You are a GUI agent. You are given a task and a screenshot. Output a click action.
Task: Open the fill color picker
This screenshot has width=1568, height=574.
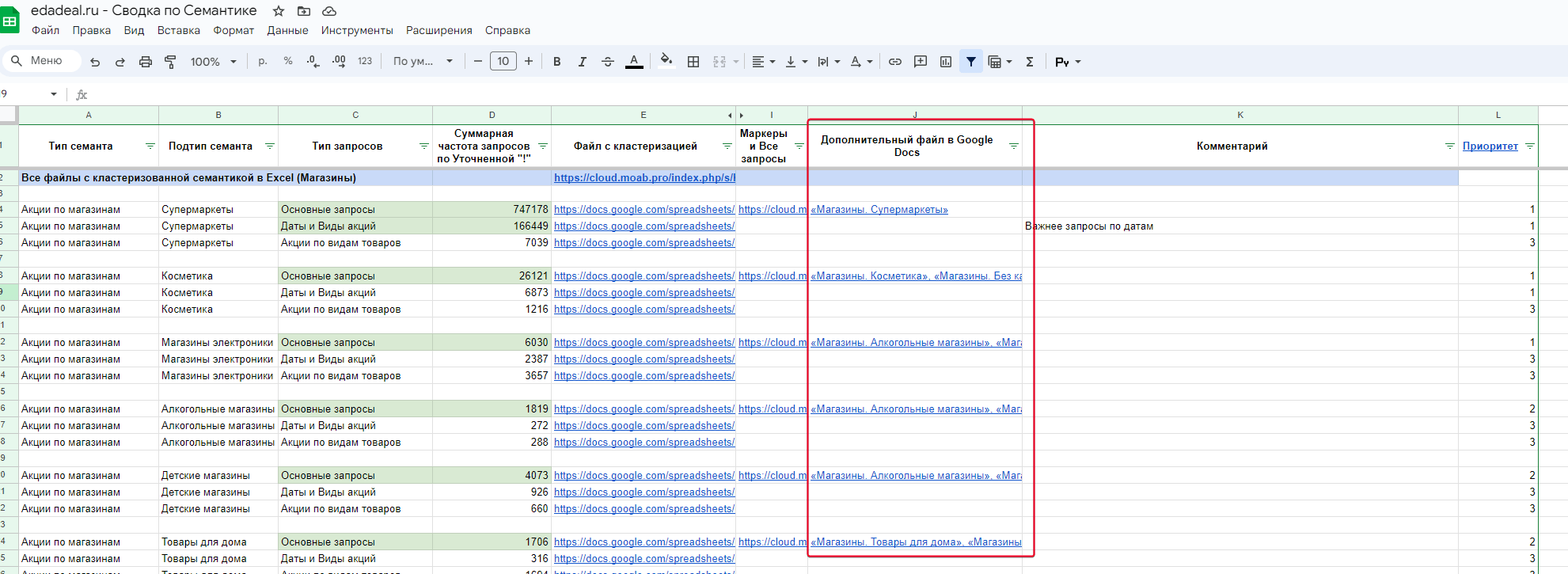[666, 62]
